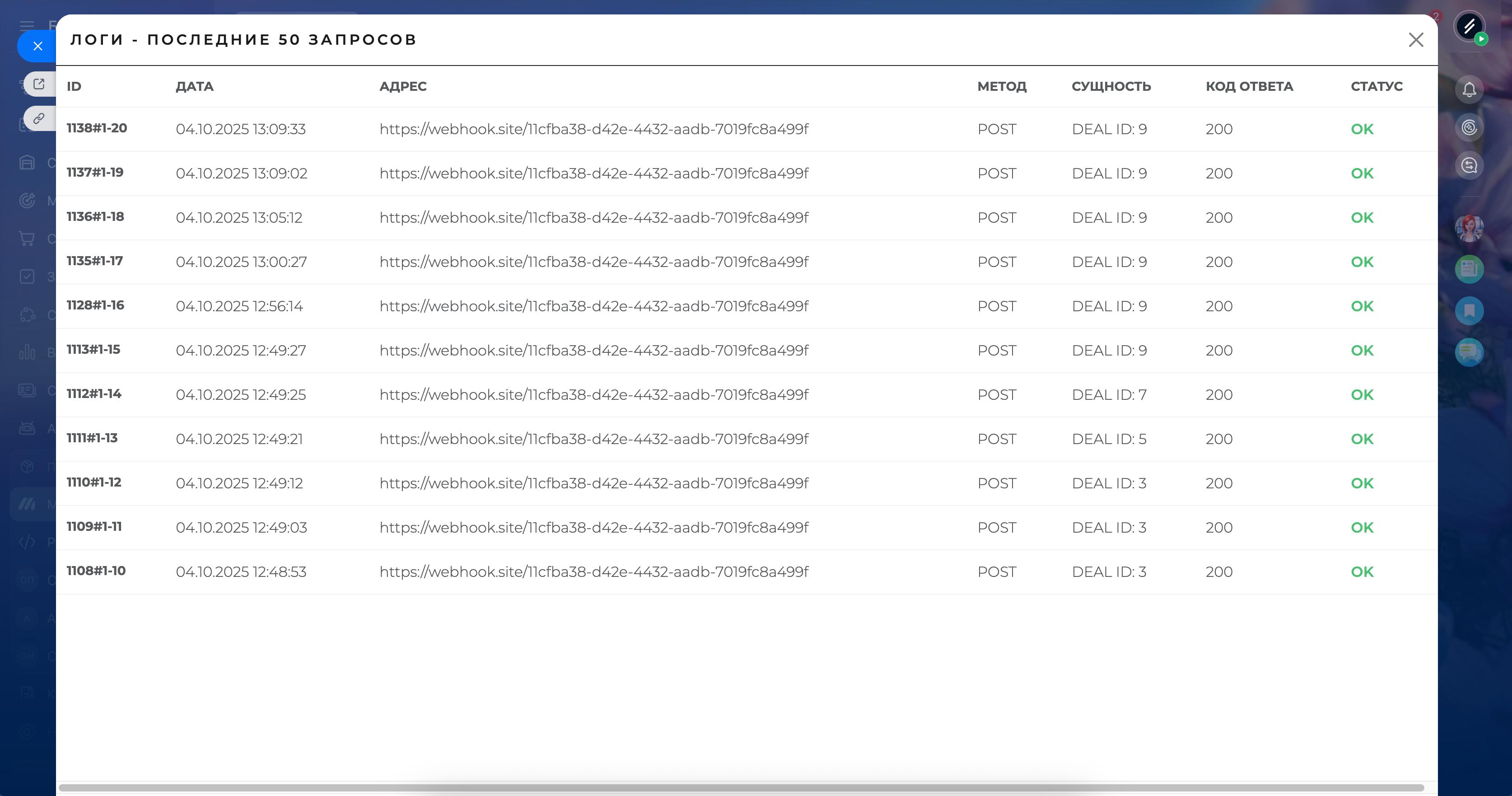
Task: Open the chat messages bubble icon
Action: (1469, 352)
